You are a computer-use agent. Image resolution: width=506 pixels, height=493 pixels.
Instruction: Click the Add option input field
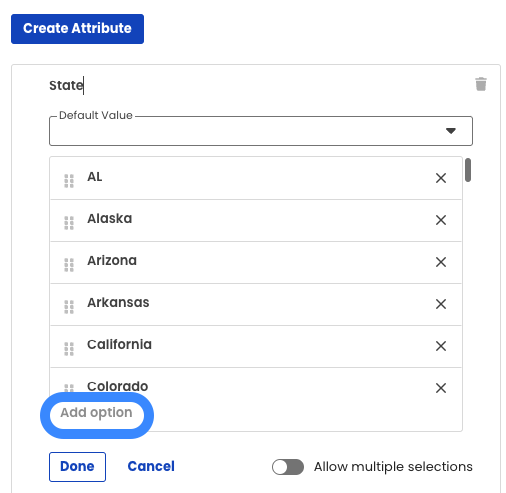97,413
